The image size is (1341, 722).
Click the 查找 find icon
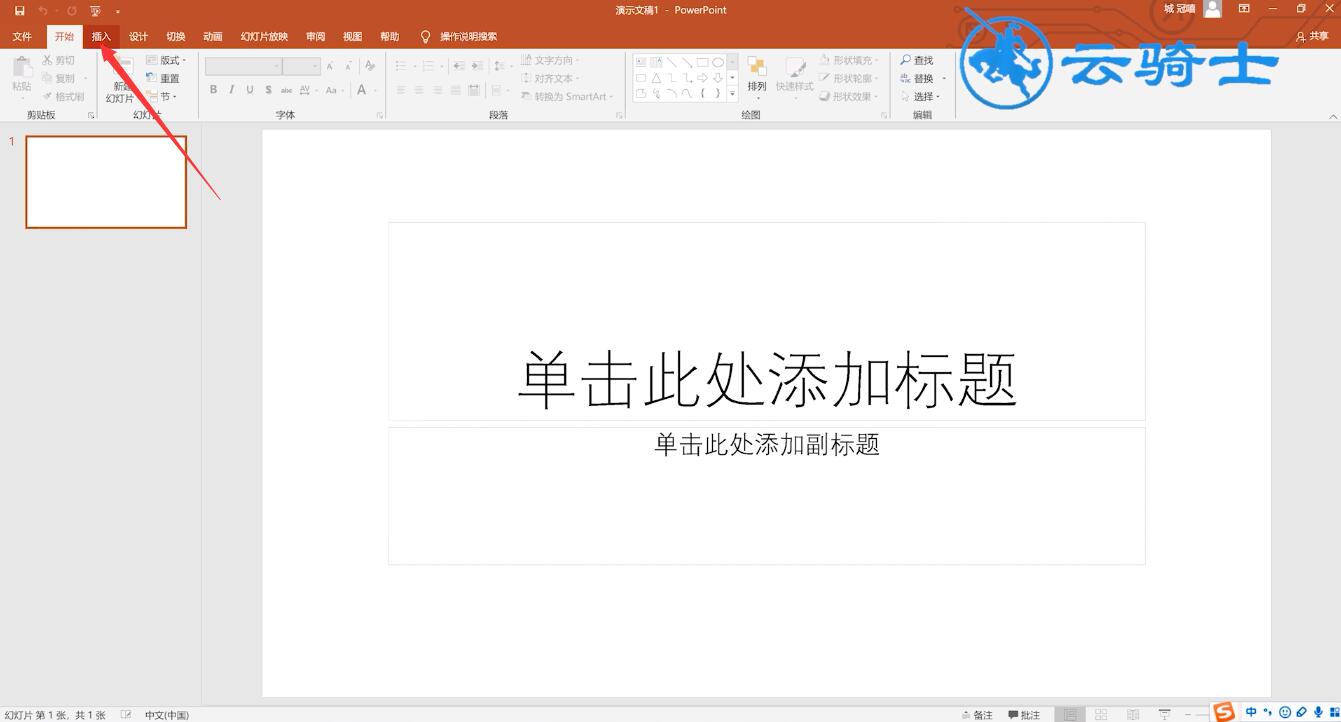[916, 60]
